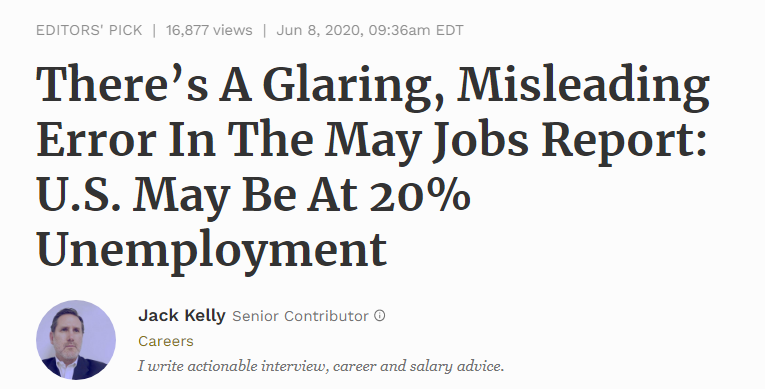Open the Jack Kelly author name link
The image size is (765, 389).
pyautogui.click(x=181, y=315)
